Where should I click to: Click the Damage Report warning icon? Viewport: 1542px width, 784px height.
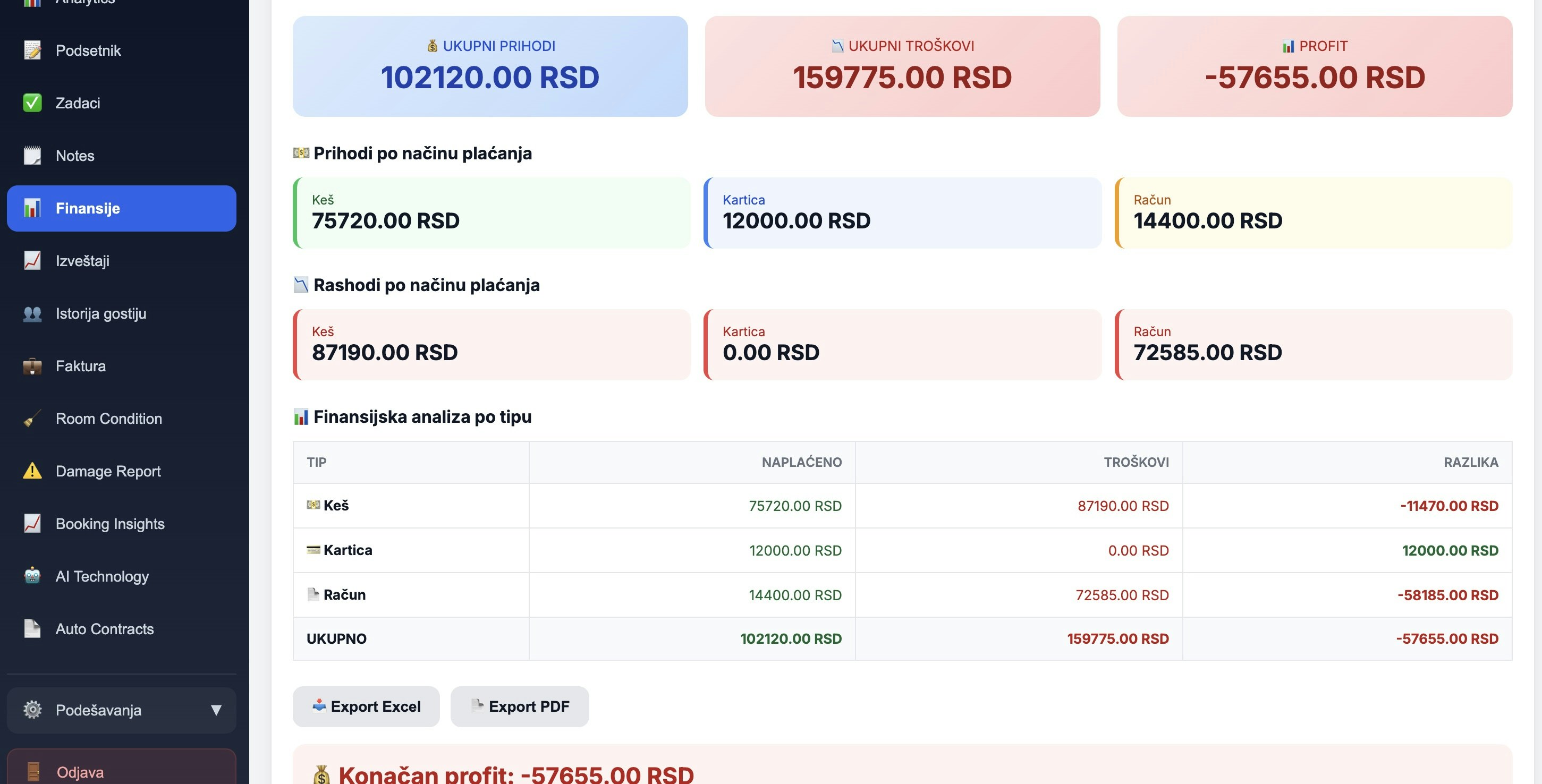coord(32,471)
